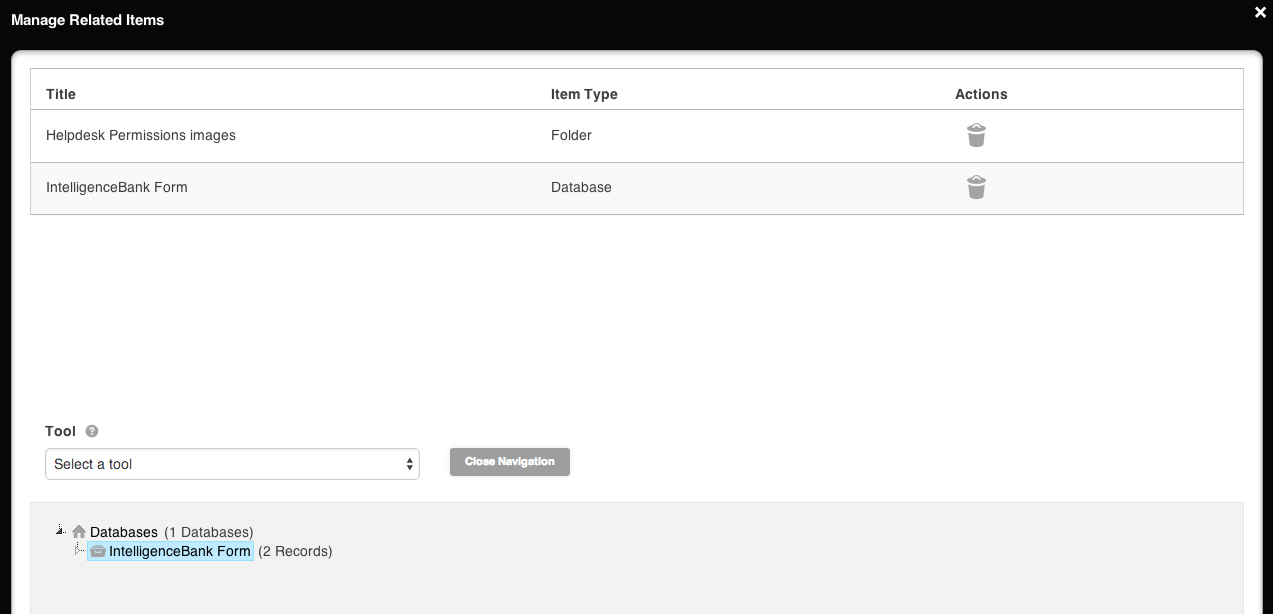Click the help icon next to Tool
The image size is (1273, 614).
[92, 432]
